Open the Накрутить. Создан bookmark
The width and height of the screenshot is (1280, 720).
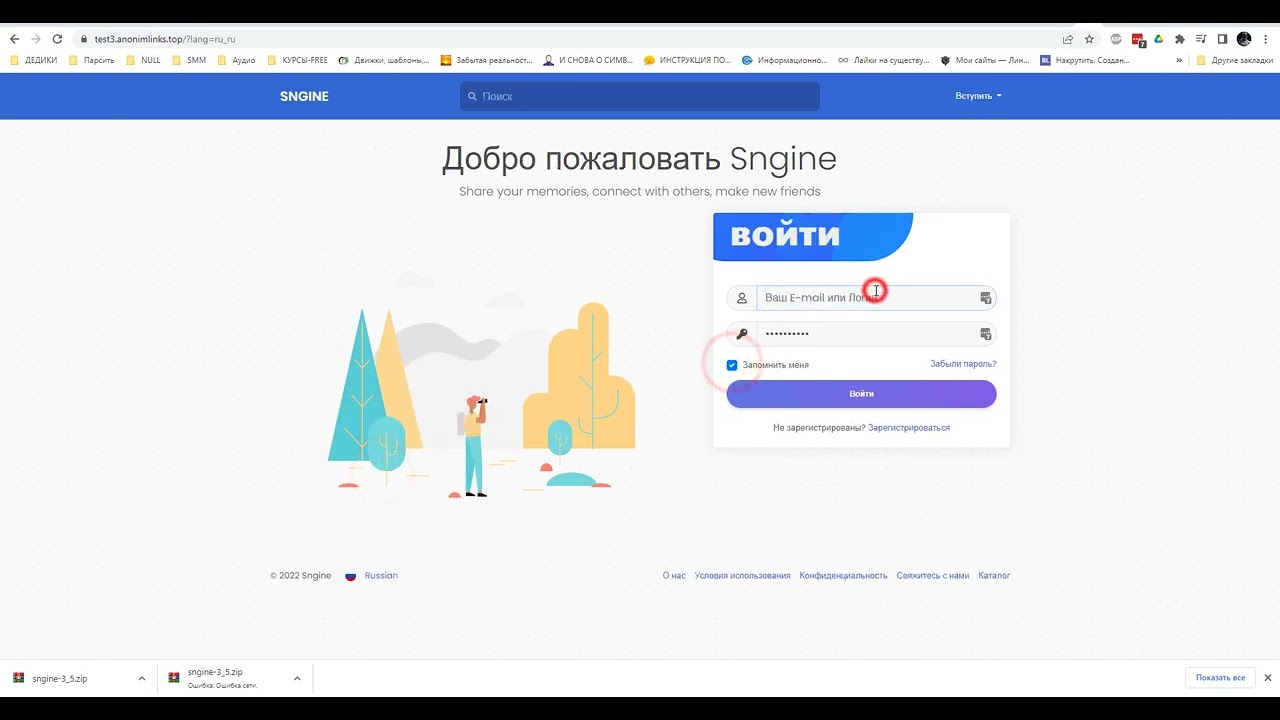(x=1085, y=60)
